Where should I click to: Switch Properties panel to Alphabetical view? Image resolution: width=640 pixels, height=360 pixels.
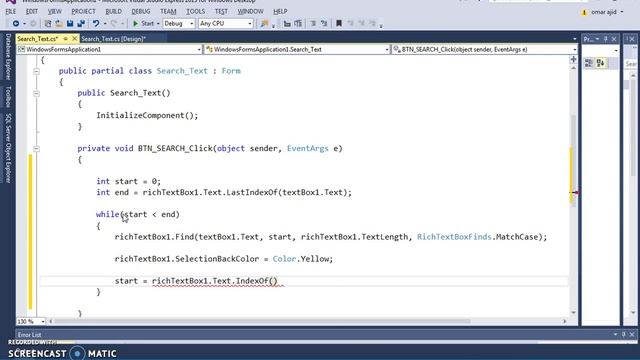(600, 63)
